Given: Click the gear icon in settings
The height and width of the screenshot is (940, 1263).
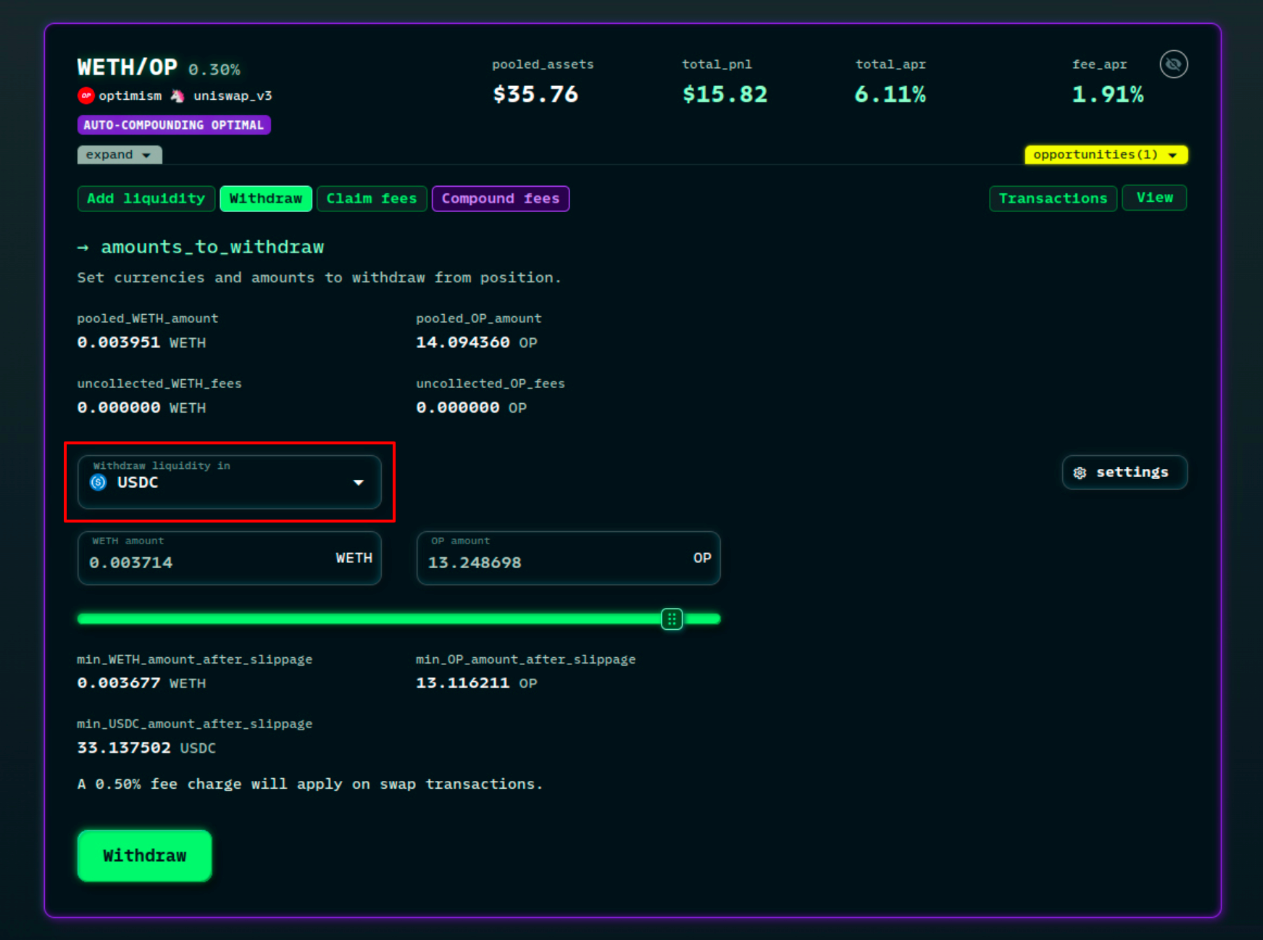Looking at the screenshot, I should (1079, 473).
